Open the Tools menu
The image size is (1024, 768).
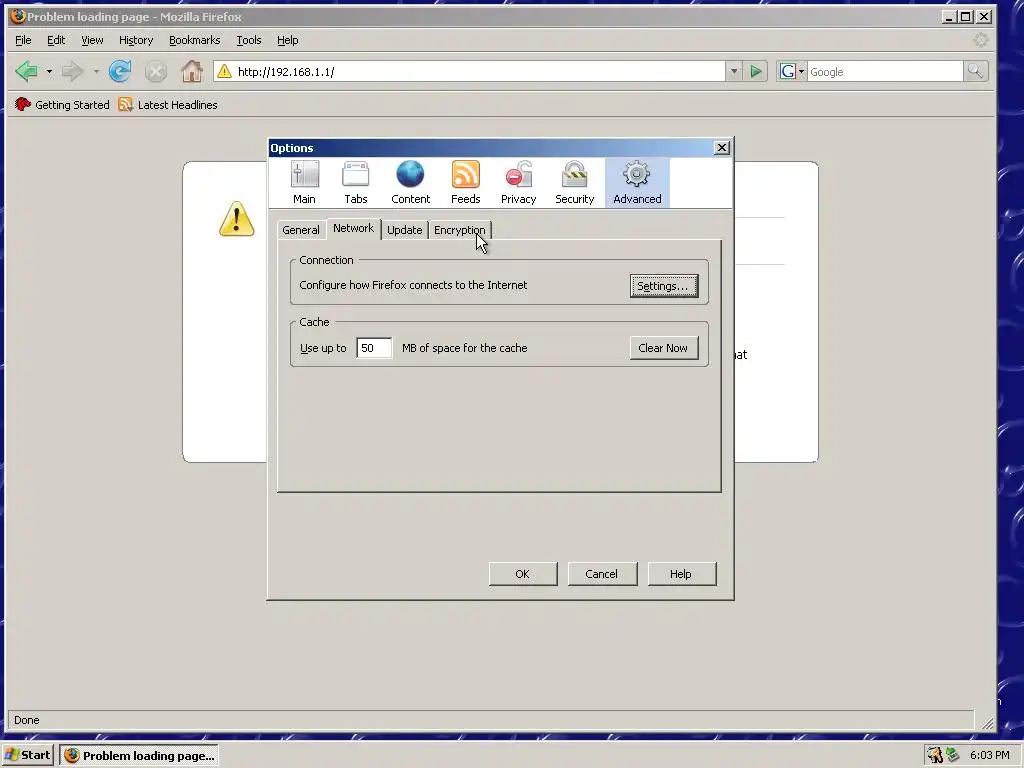tap(248, 40)
